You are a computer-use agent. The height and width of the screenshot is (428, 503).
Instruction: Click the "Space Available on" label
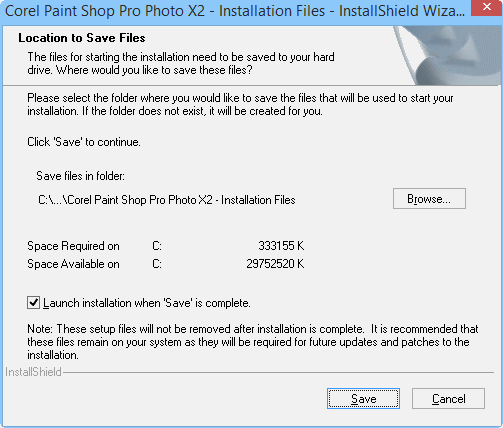tap(73, 264)
